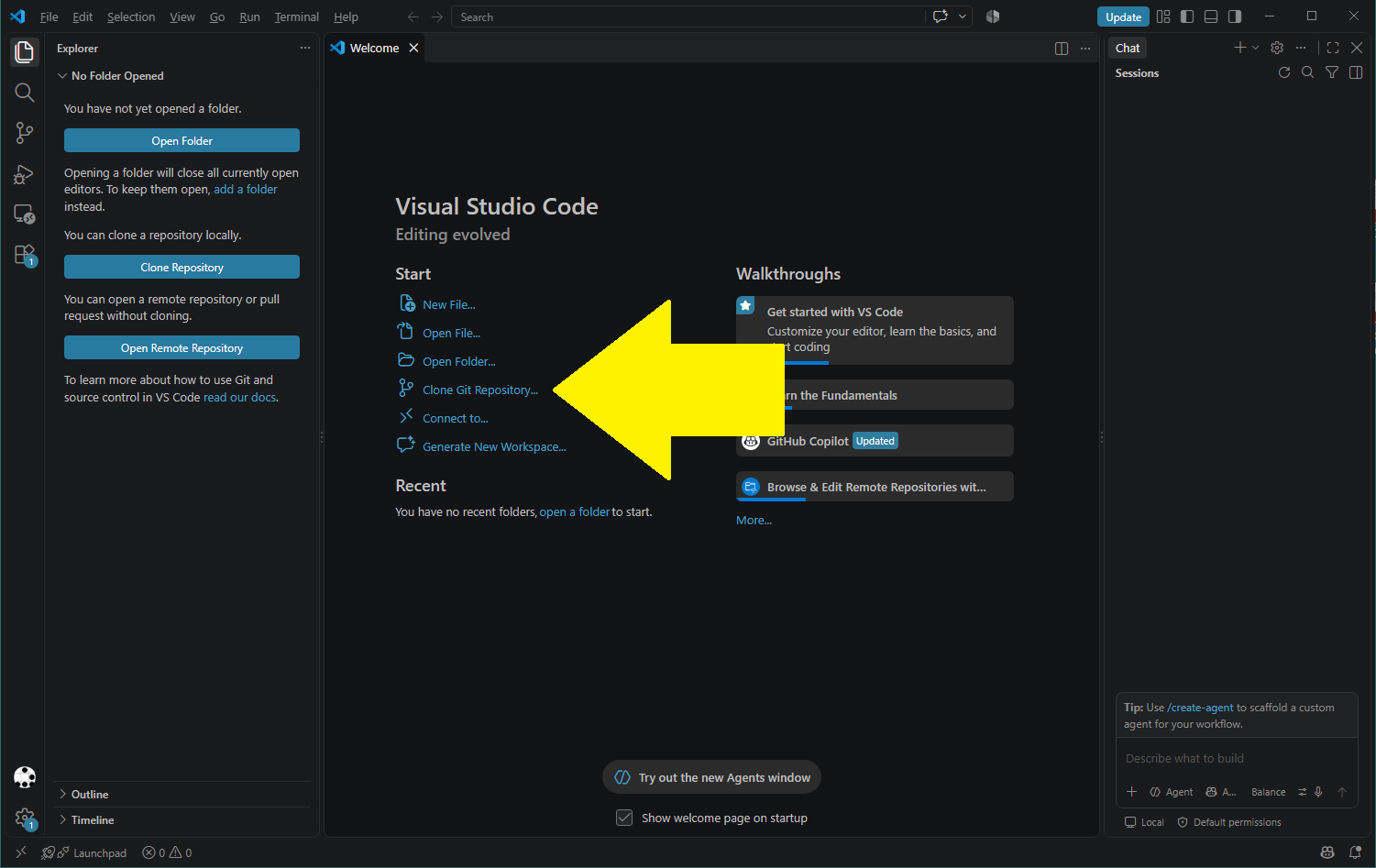This screenshot has width=1376, height=868.
Task: Open the Remote Explorer activity icon
Action: tap(25, 214)
